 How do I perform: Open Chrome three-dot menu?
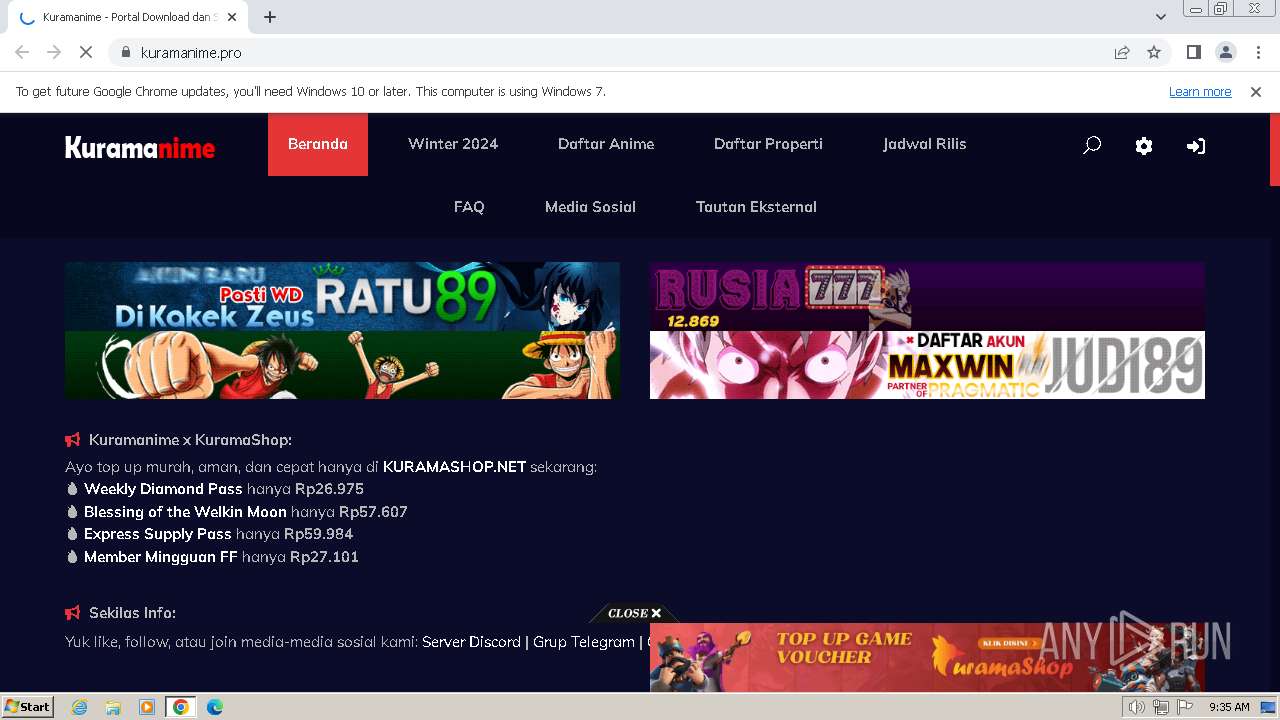pyautogui.click(x=1258, y=52)
